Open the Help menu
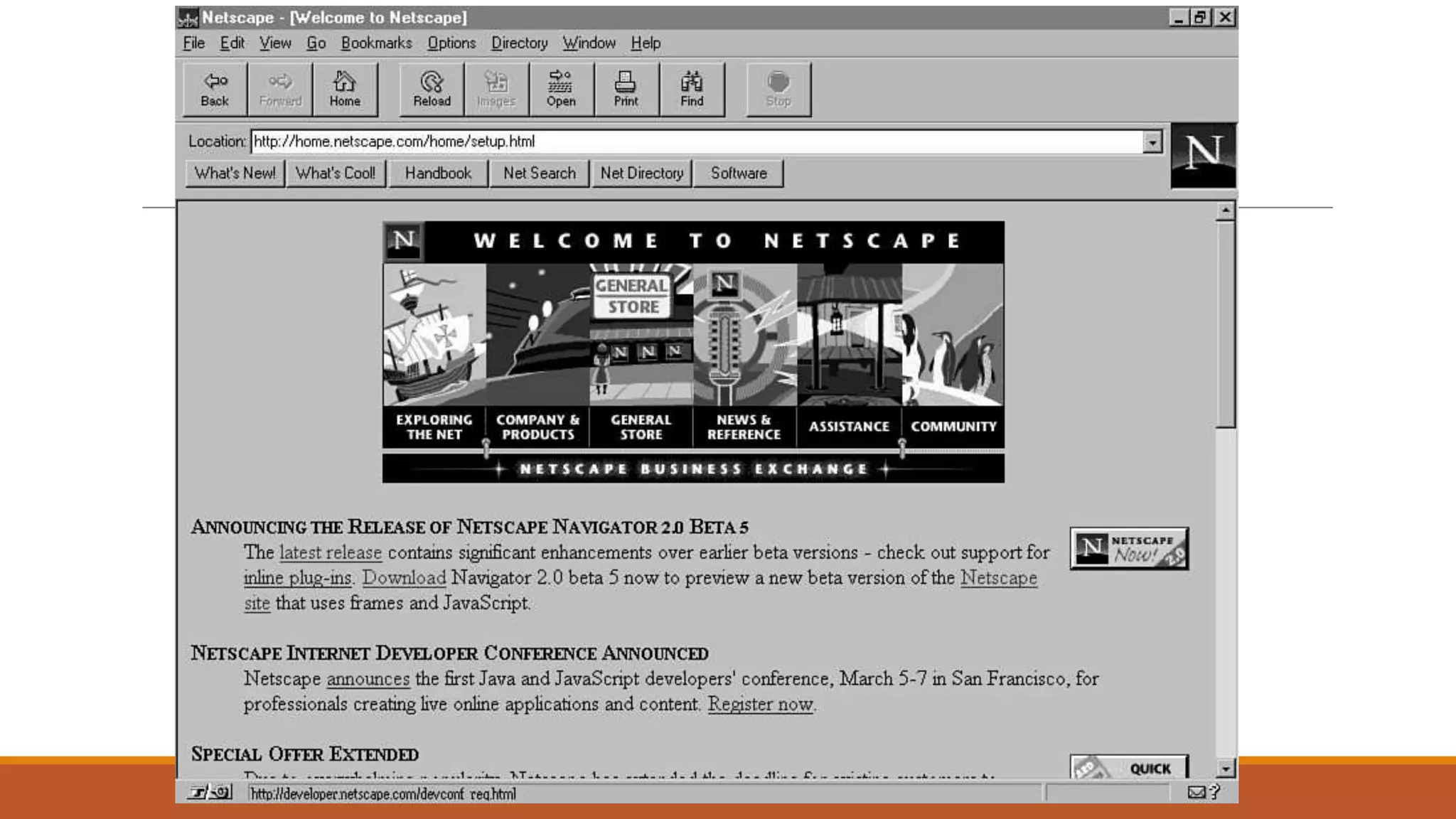1456x819 pixels. coord(646,43)
